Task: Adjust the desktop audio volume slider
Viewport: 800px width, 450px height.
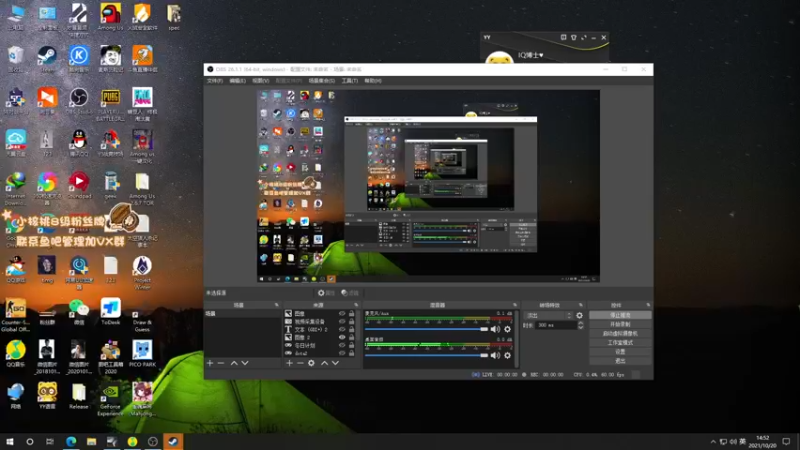Action: (426, 355)
